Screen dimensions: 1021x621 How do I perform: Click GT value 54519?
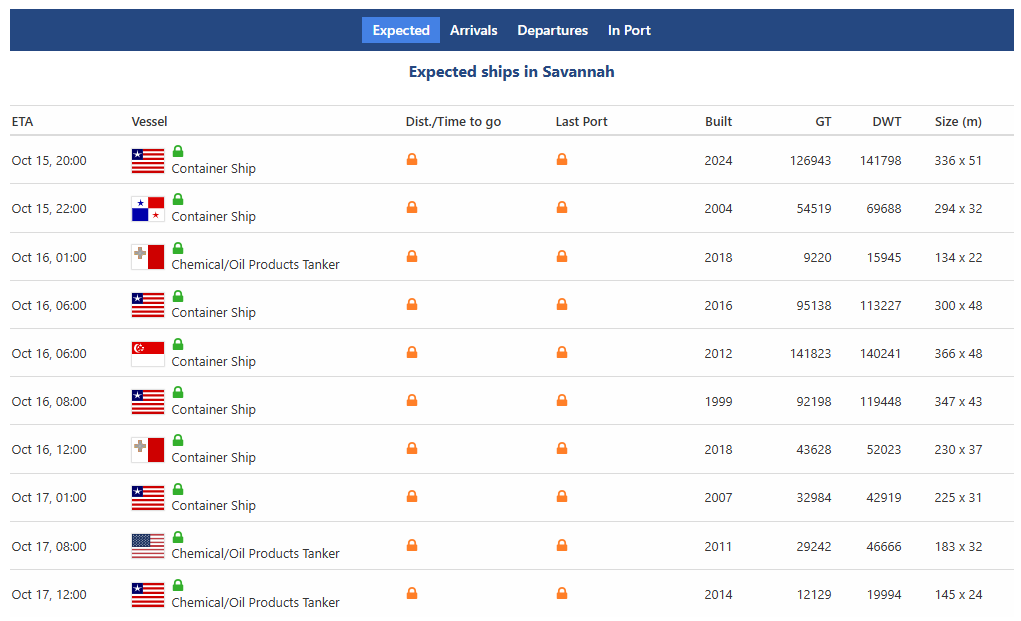coord(814,208)
